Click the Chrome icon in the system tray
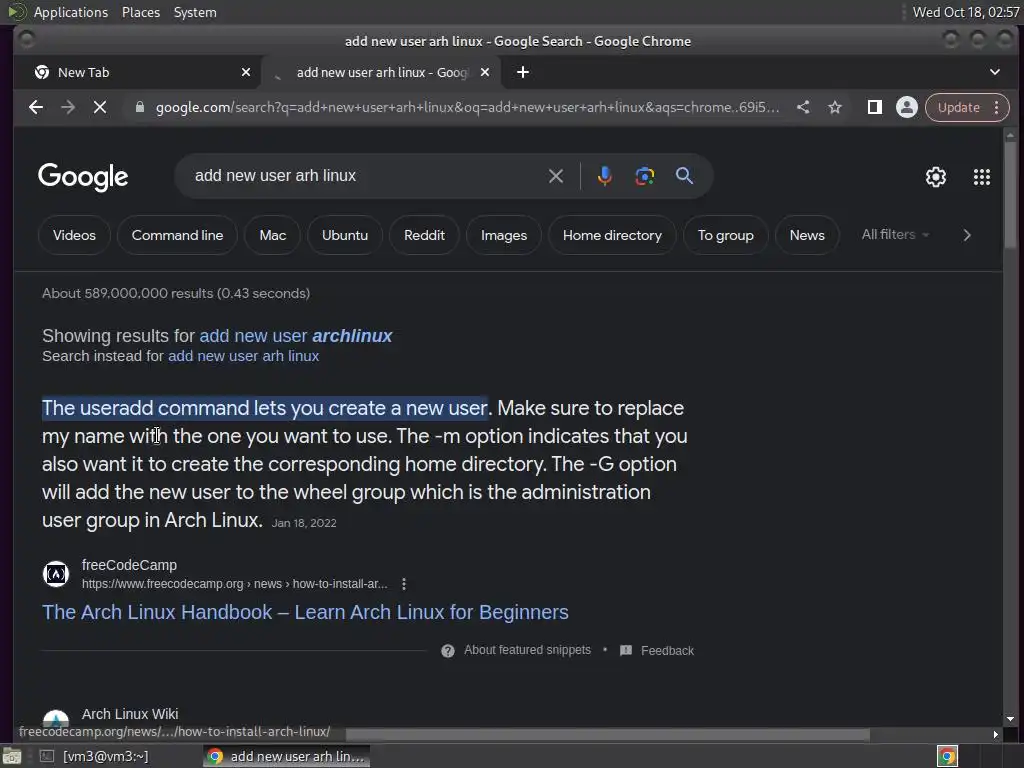Image resolution: width=1024 pixels, height=768 pixels. click(x=947, y=756)
